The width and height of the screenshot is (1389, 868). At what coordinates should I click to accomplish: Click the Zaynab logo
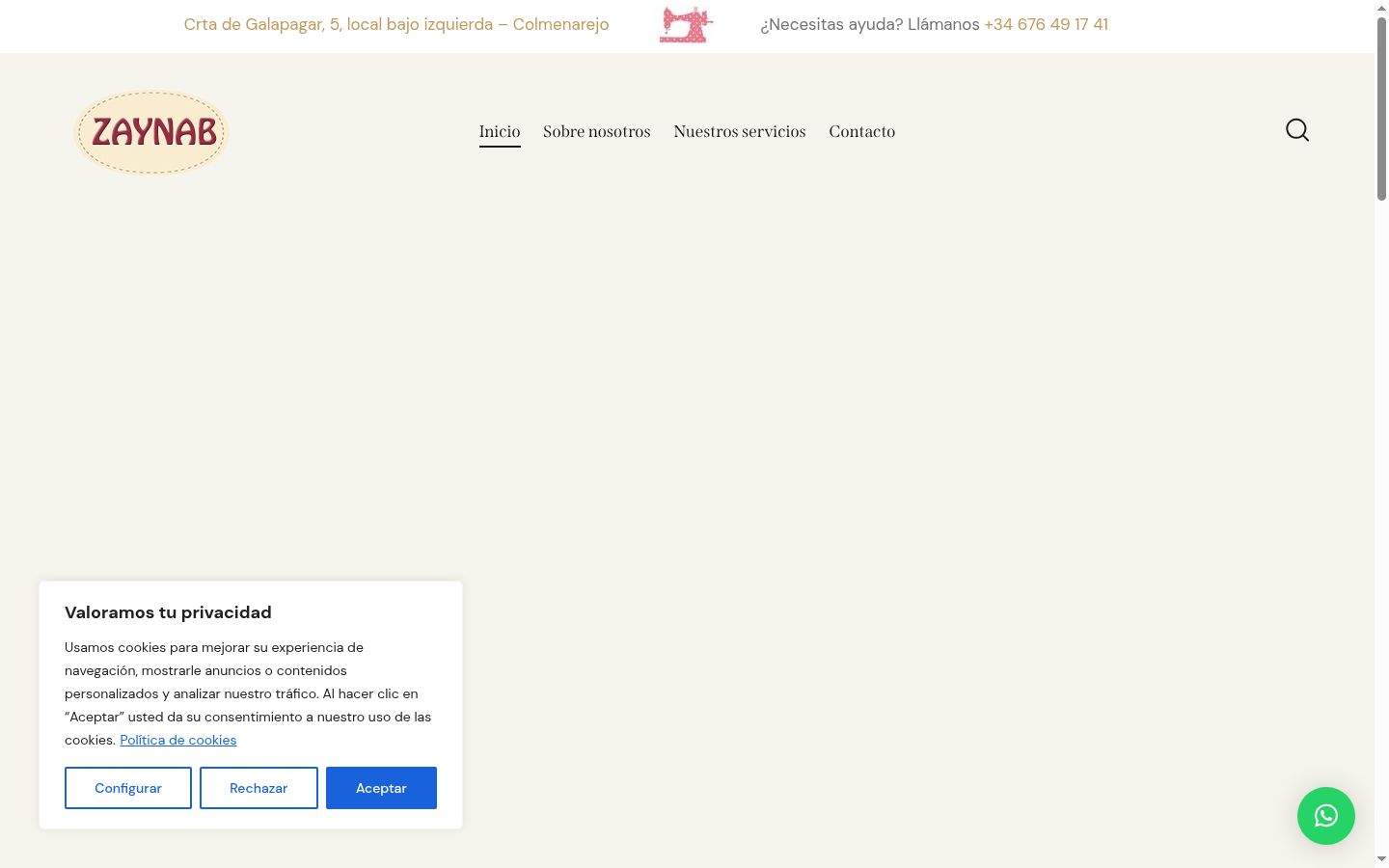pyautogui.click(x=150, y=132)
